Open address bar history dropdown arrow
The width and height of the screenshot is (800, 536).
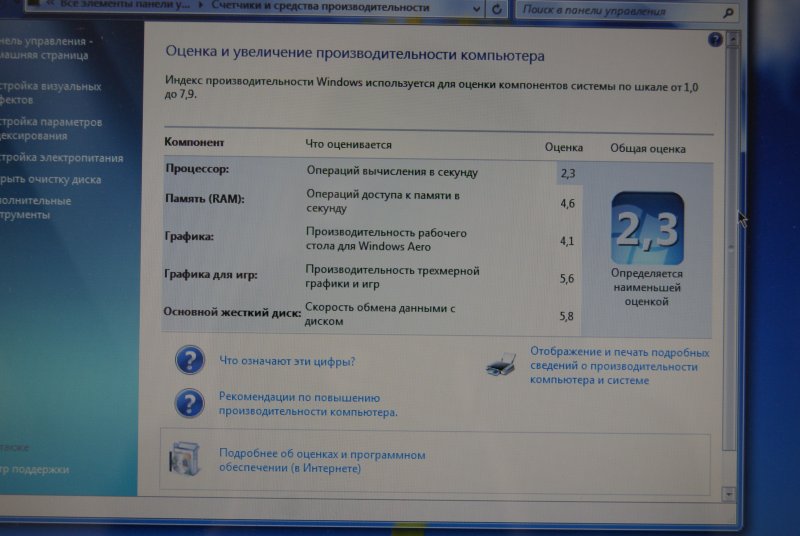[x=474, y=9]
